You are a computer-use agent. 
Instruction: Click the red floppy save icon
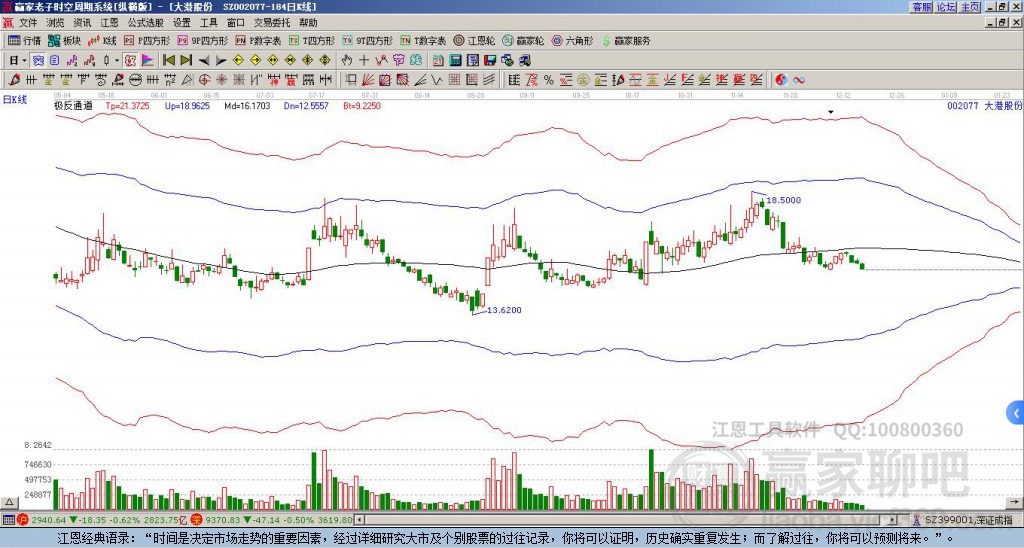490,60
